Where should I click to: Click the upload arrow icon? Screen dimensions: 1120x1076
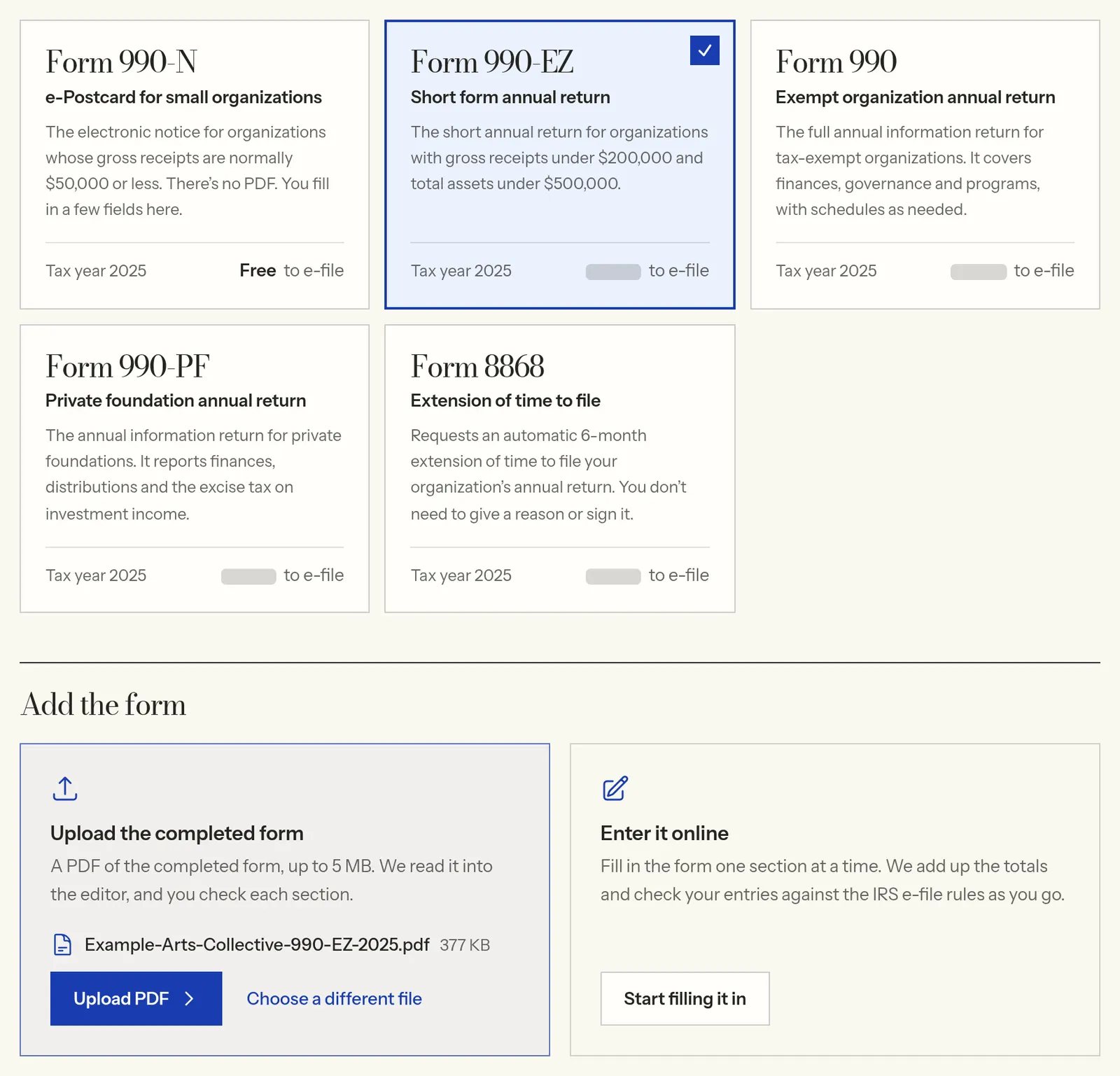tap(65, 788)
